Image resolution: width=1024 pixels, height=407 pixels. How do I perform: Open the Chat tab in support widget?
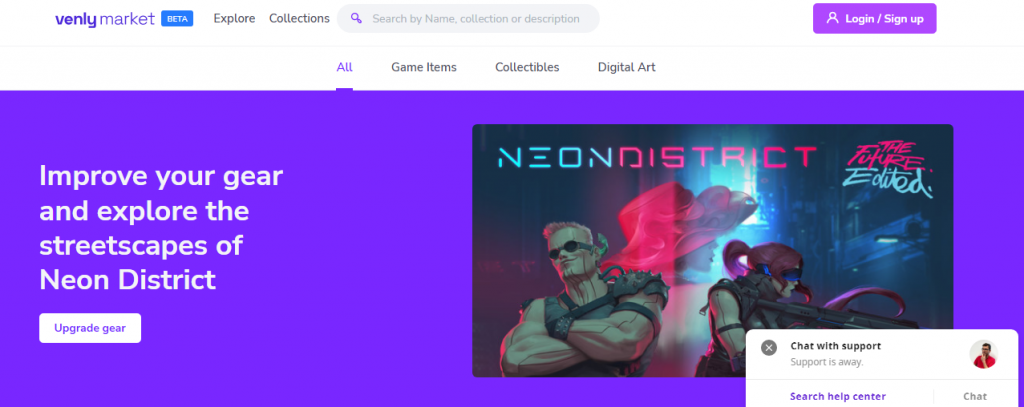(975, 397)
